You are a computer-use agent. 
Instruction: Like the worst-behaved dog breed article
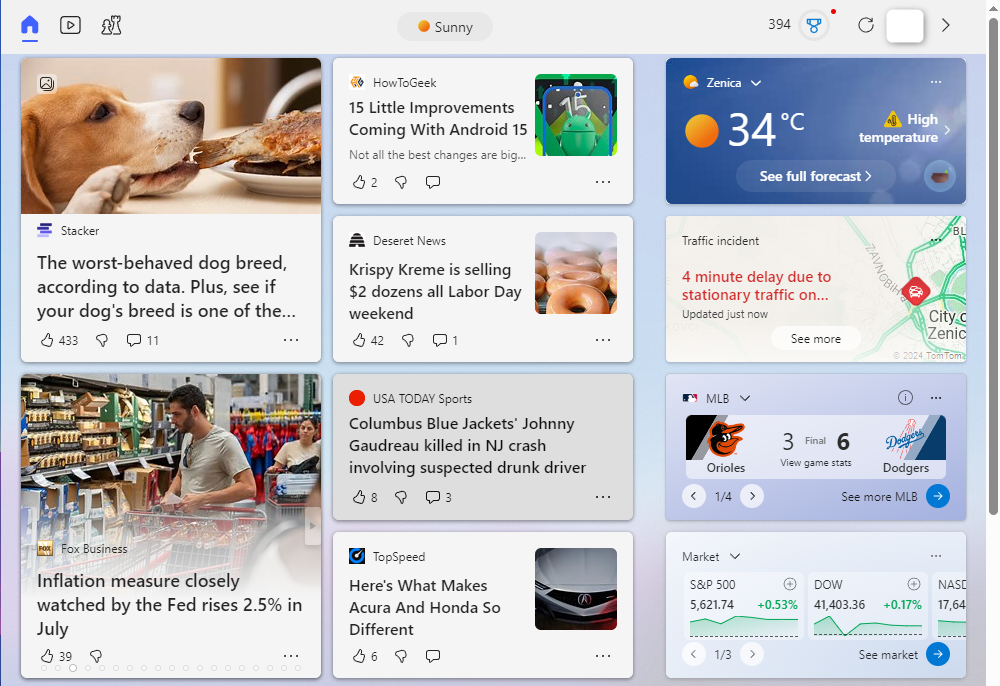click(x=47, y=340)
